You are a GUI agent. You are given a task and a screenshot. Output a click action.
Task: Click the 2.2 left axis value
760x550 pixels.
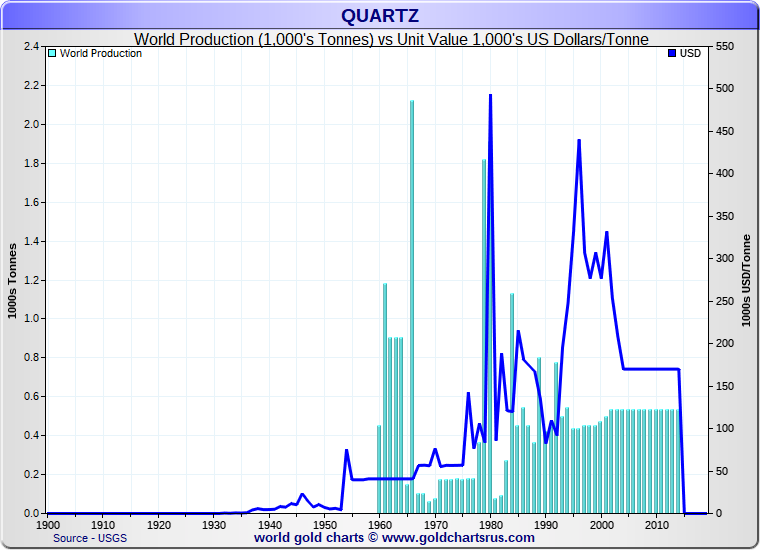[x=32, y=86]
